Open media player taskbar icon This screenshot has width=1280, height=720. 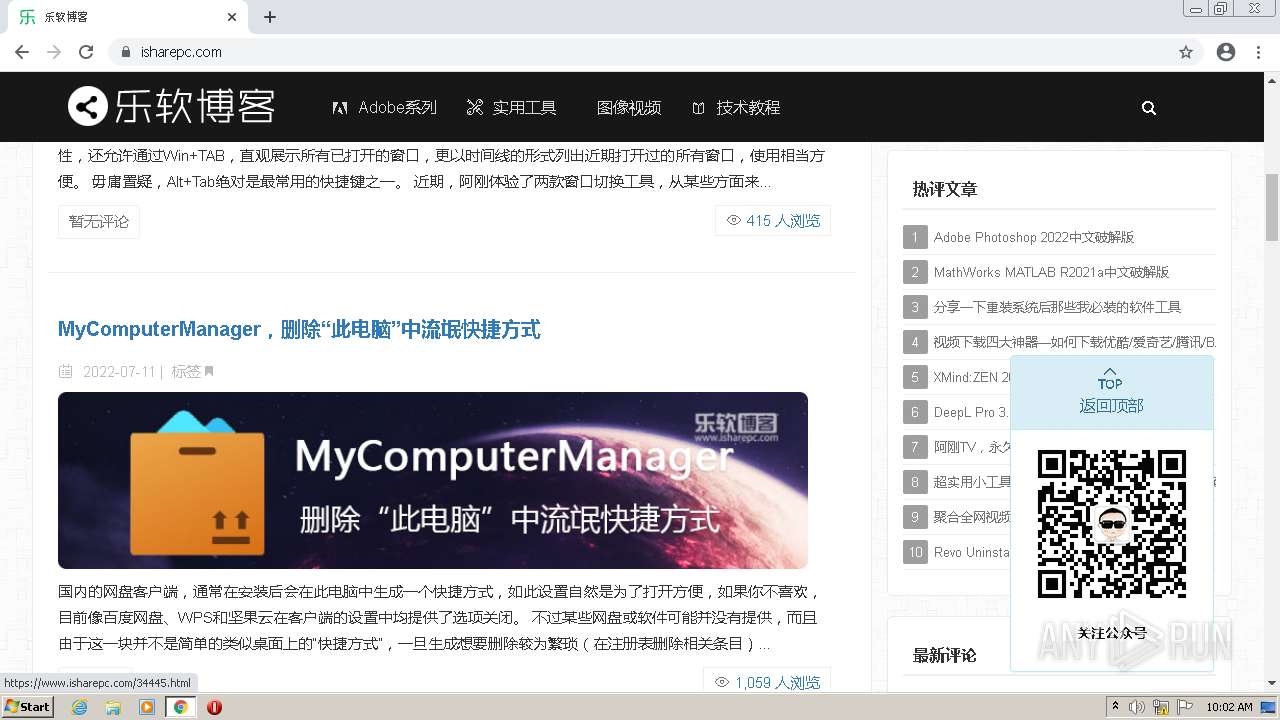tap(147, 707)
